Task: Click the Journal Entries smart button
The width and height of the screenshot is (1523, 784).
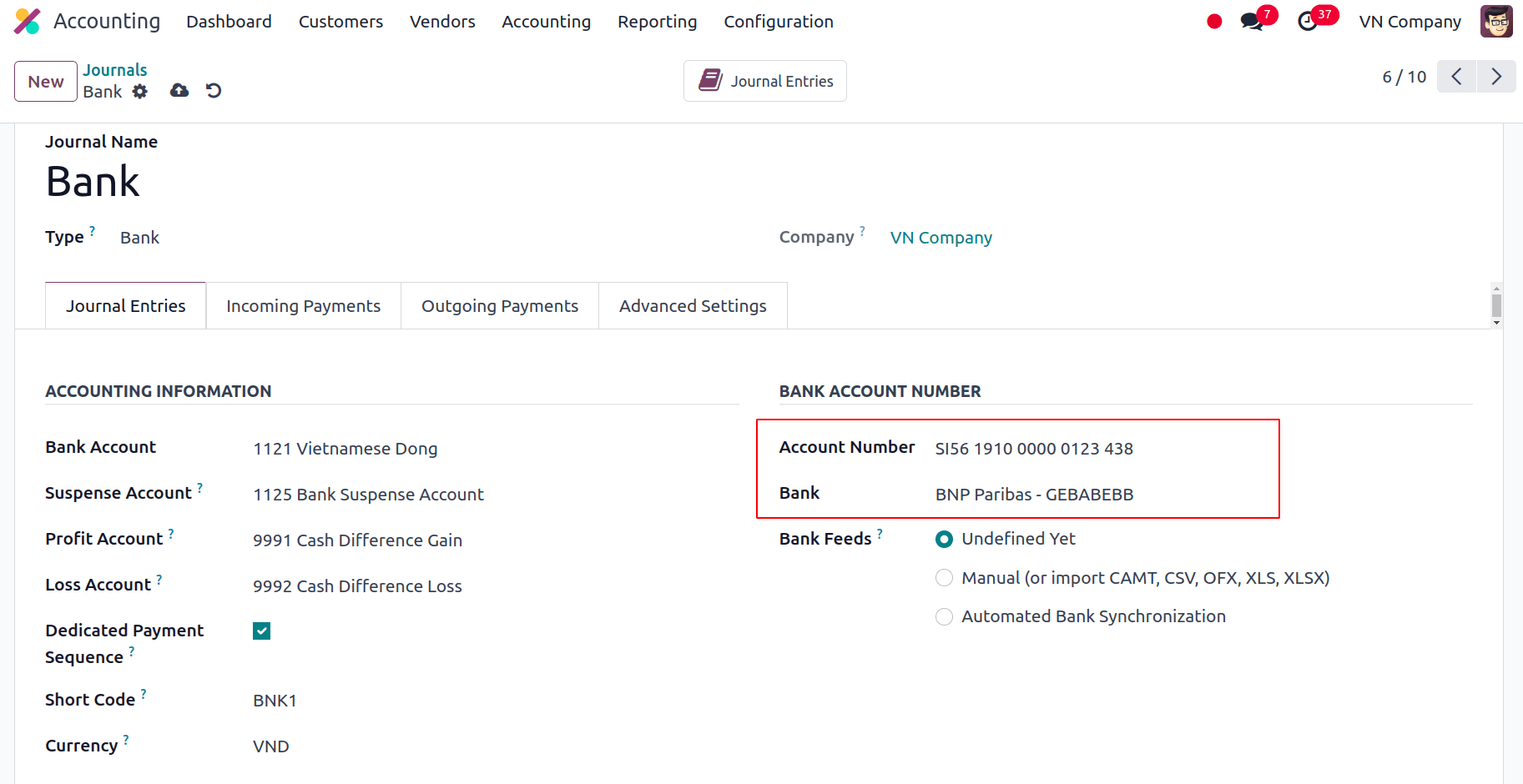Action: [x=765, y=81]
